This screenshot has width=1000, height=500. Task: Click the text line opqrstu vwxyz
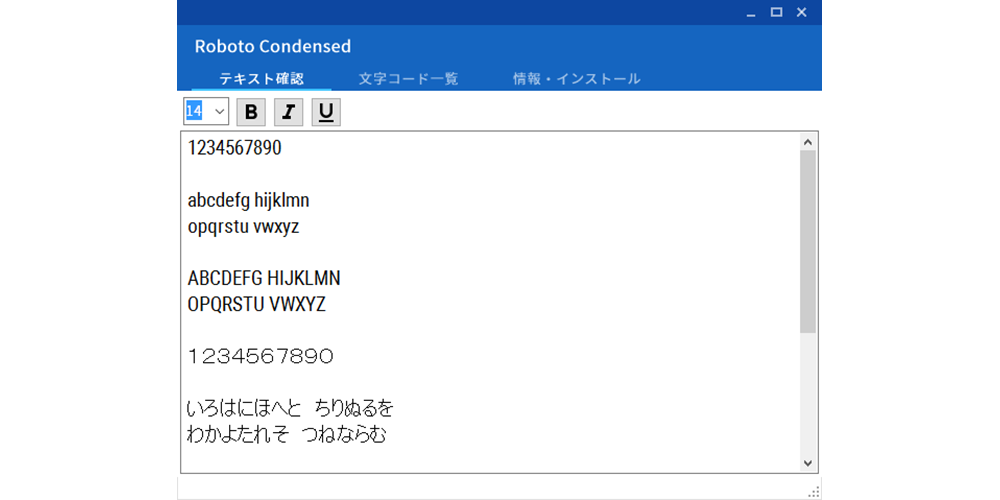244,228
